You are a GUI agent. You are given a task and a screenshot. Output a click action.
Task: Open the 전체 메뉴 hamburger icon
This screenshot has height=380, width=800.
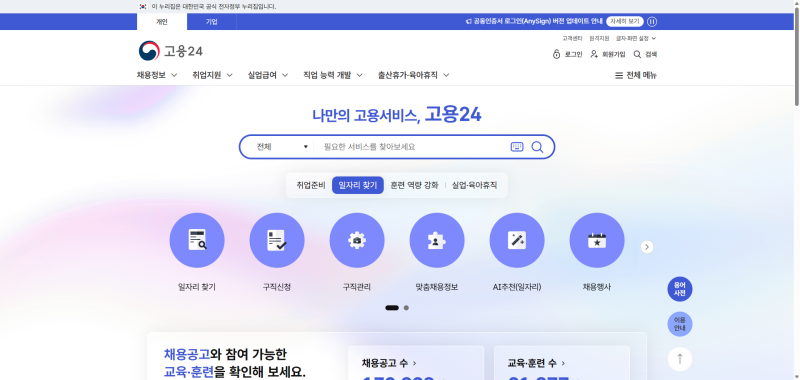click(619, 75)
